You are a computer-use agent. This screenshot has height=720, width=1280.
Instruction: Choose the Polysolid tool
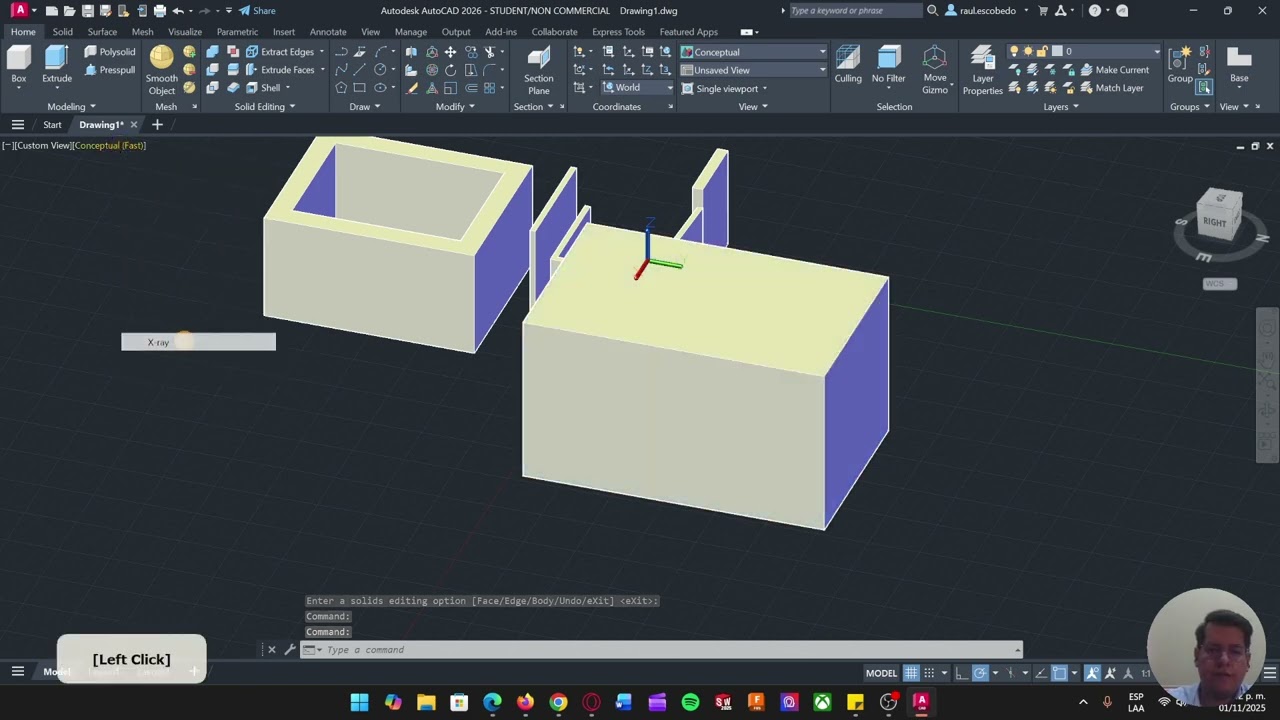[x=109, y=52]
